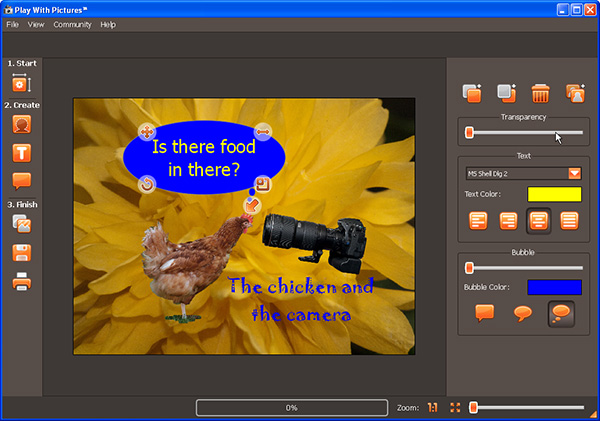
Task: Select the add person cutout tool
Action: tap(22, 126)
